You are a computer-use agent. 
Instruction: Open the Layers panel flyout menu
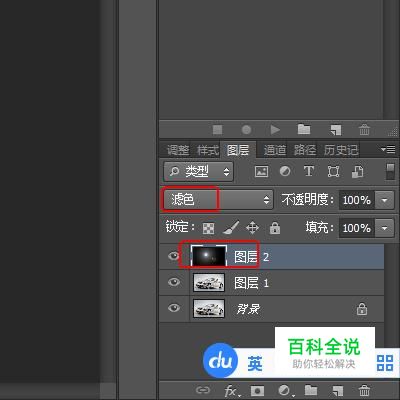pos(388,149)
